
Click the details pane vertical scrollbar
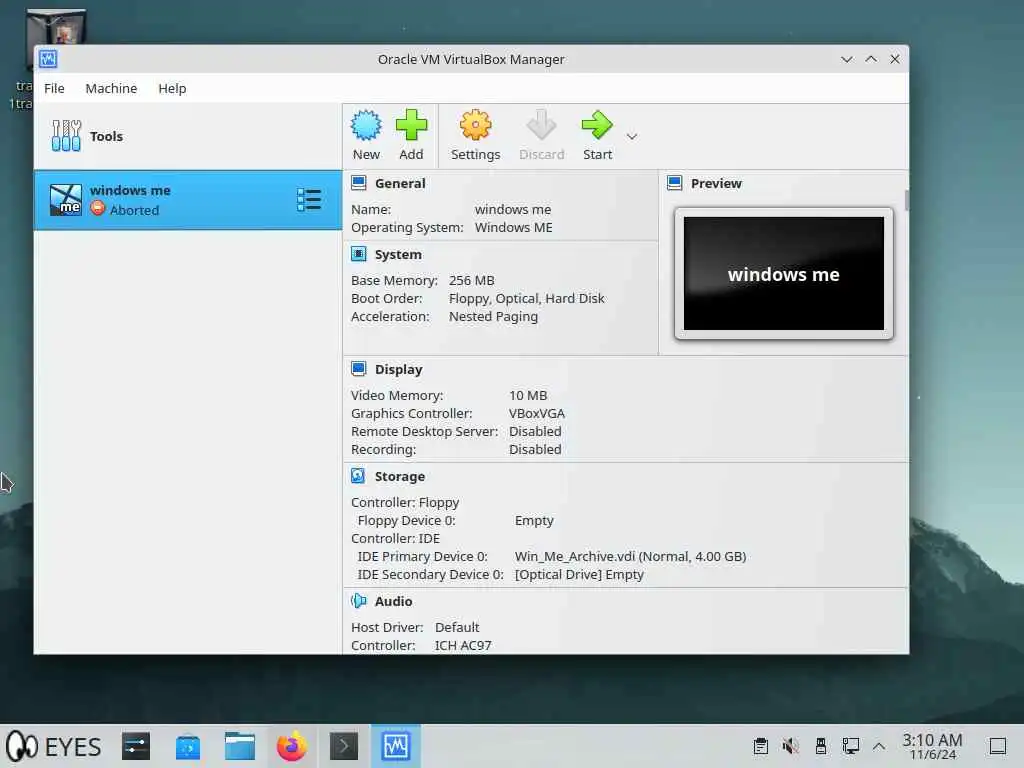click(906, 199)
